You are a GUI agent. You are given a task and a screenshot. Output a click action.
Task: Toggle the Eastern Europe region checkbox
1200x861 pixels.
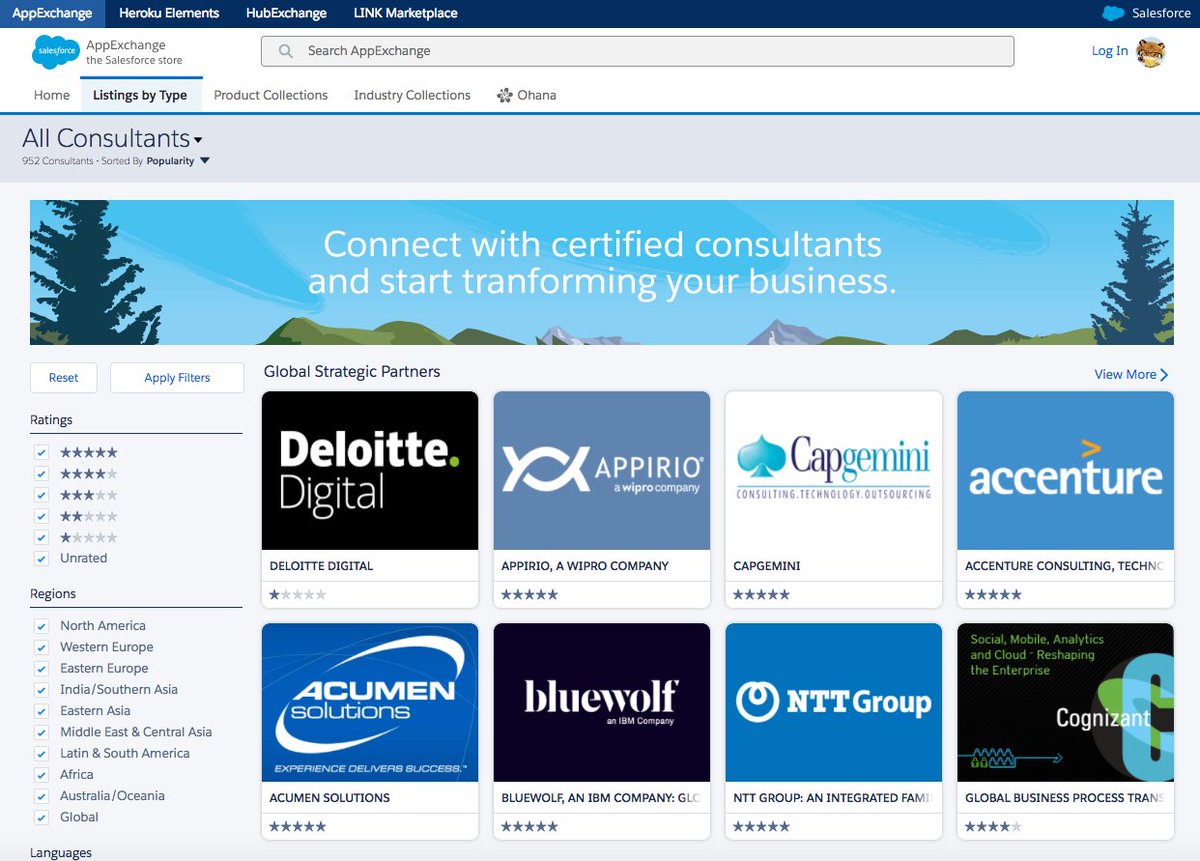[x=41, y=668]
